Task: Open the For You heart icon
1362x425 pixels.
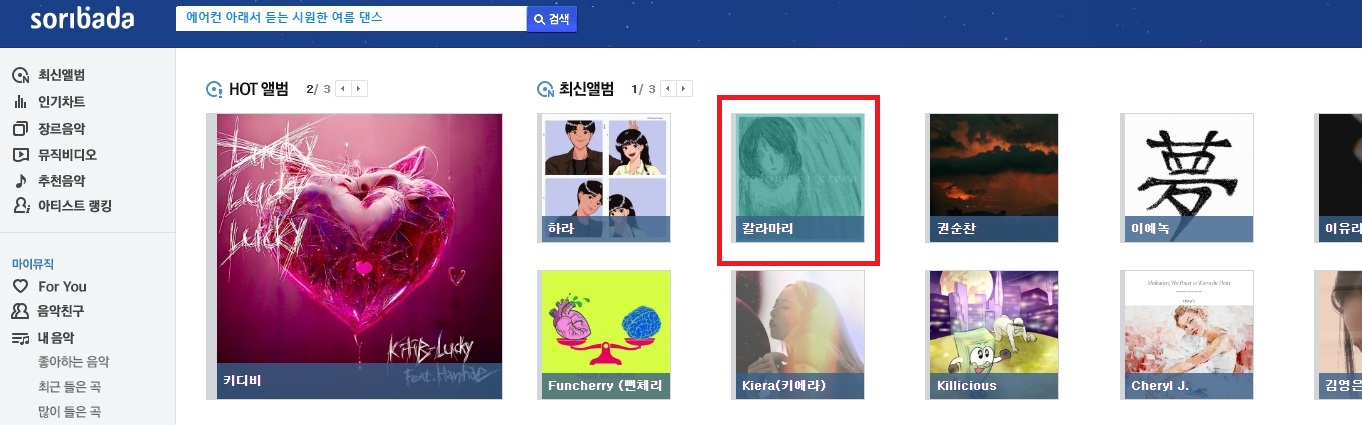Action: pos(19,286)
